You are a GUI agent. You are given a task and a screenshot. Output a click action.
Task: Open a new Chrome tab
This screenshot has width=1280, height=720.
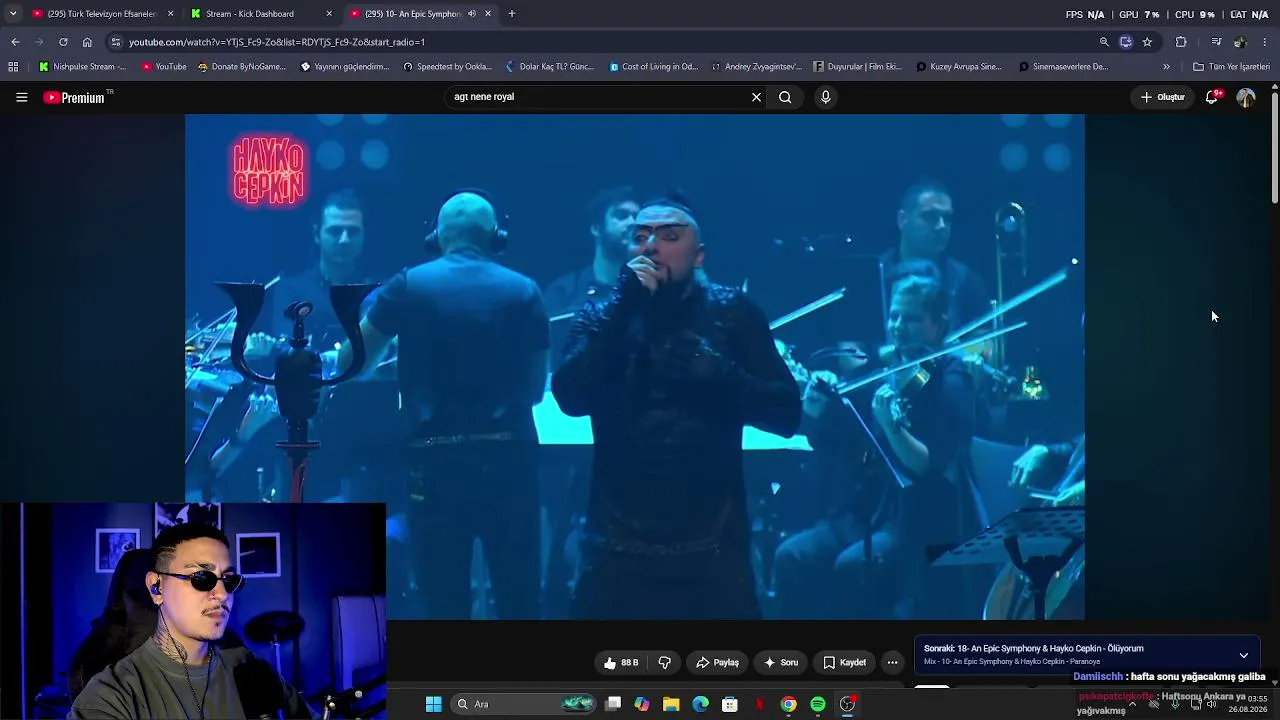pos(512,14)
